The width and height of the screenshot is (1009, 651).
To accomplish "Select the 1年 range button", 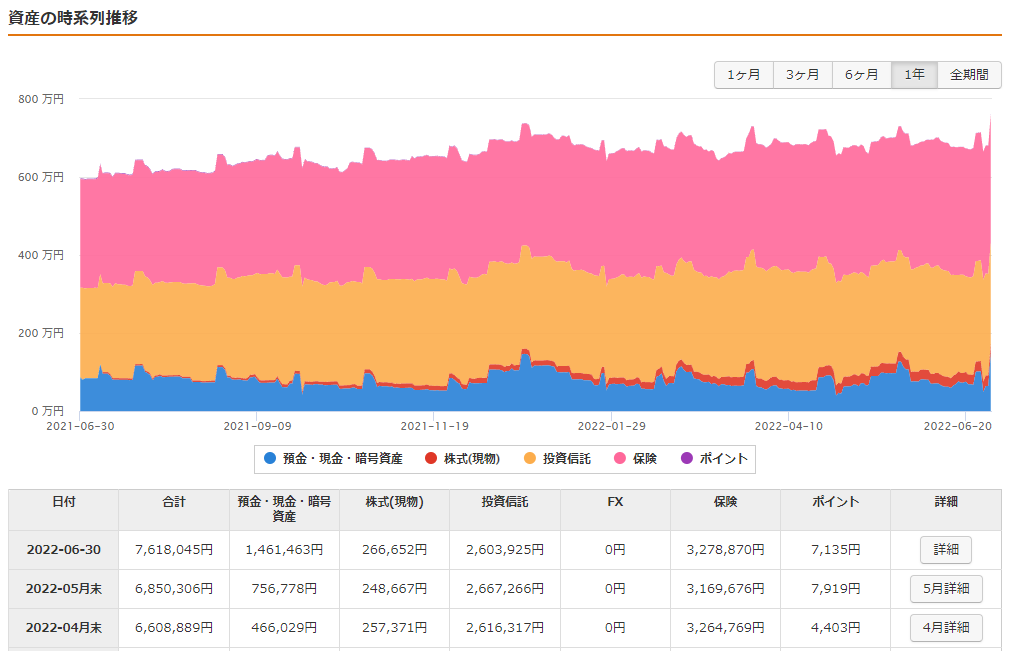I will pos(914,75).
